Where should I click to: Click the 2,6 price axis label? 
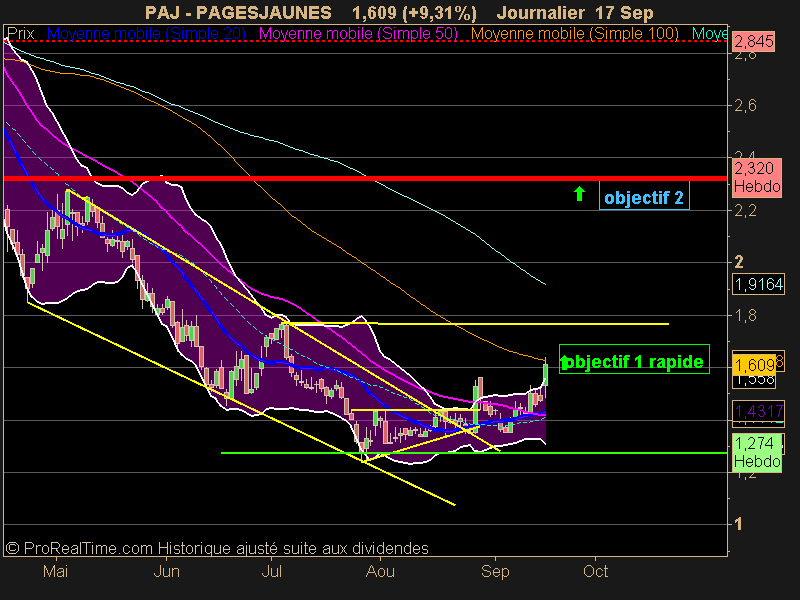[x=745, y=106]
